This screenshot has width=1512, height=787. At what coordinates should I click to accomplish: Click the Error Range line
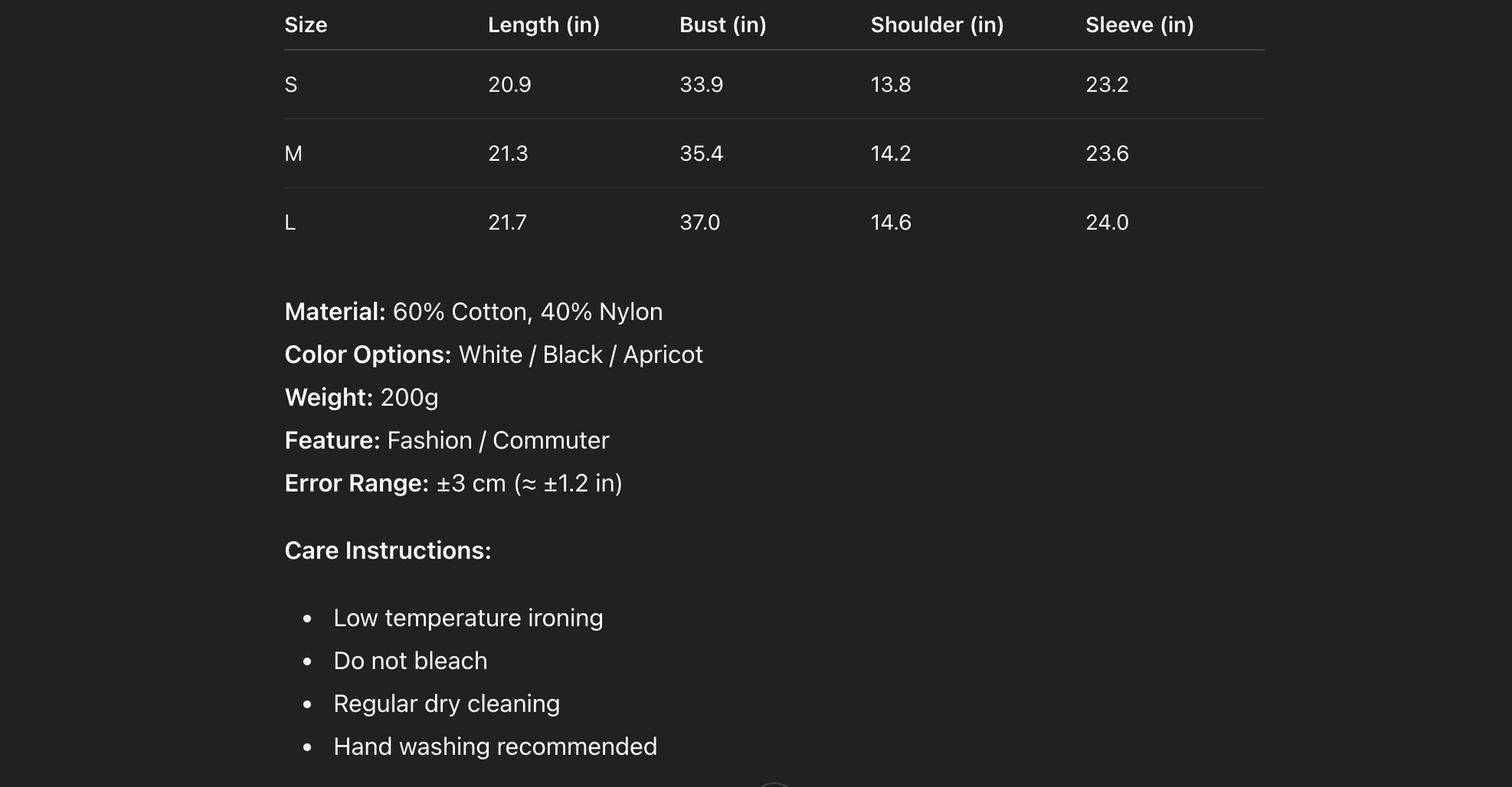pyautogui.click(x=453, y=483)
